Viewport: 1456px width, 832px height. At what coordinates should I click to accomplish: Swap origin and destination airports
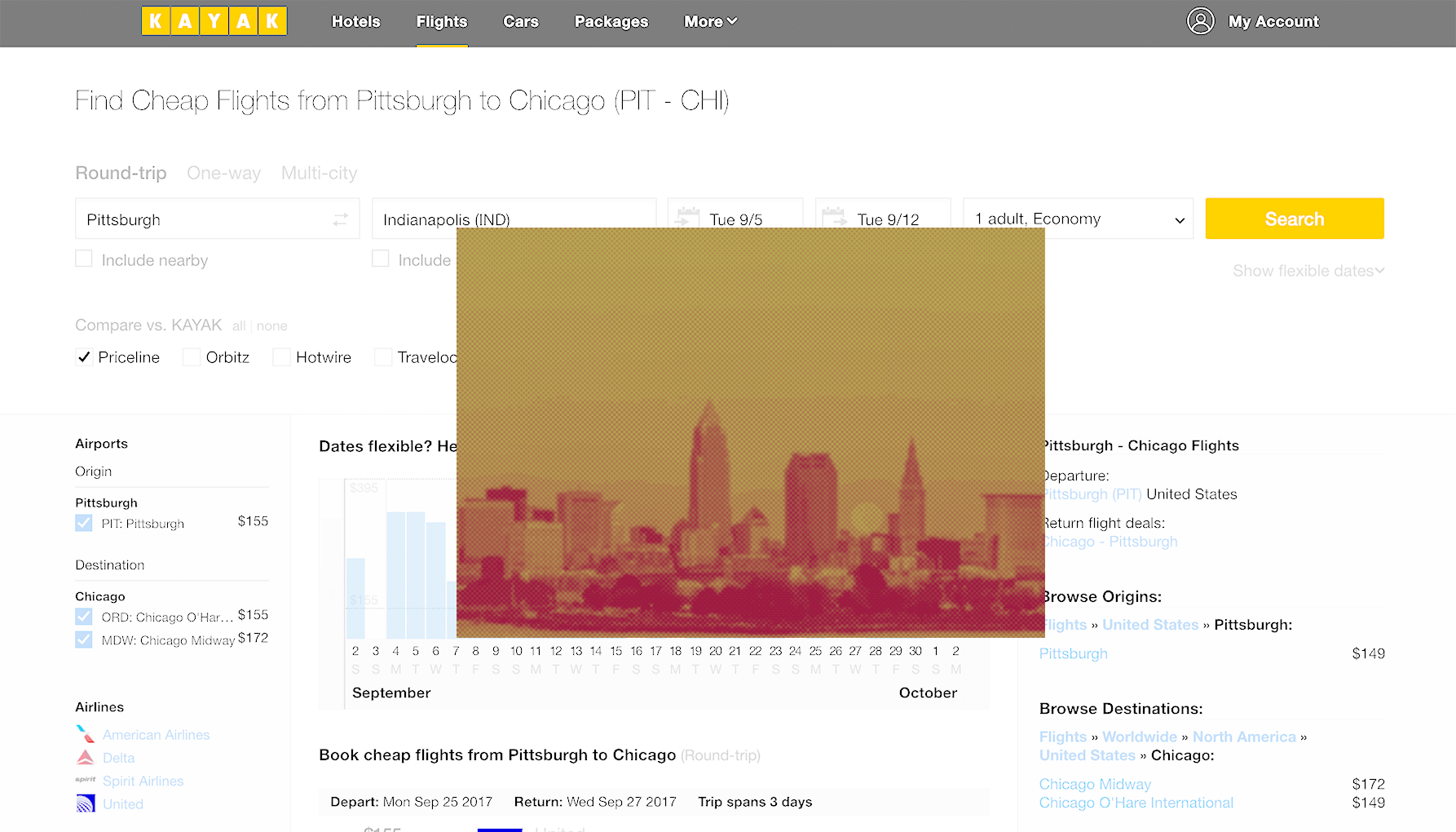(340, 219)
